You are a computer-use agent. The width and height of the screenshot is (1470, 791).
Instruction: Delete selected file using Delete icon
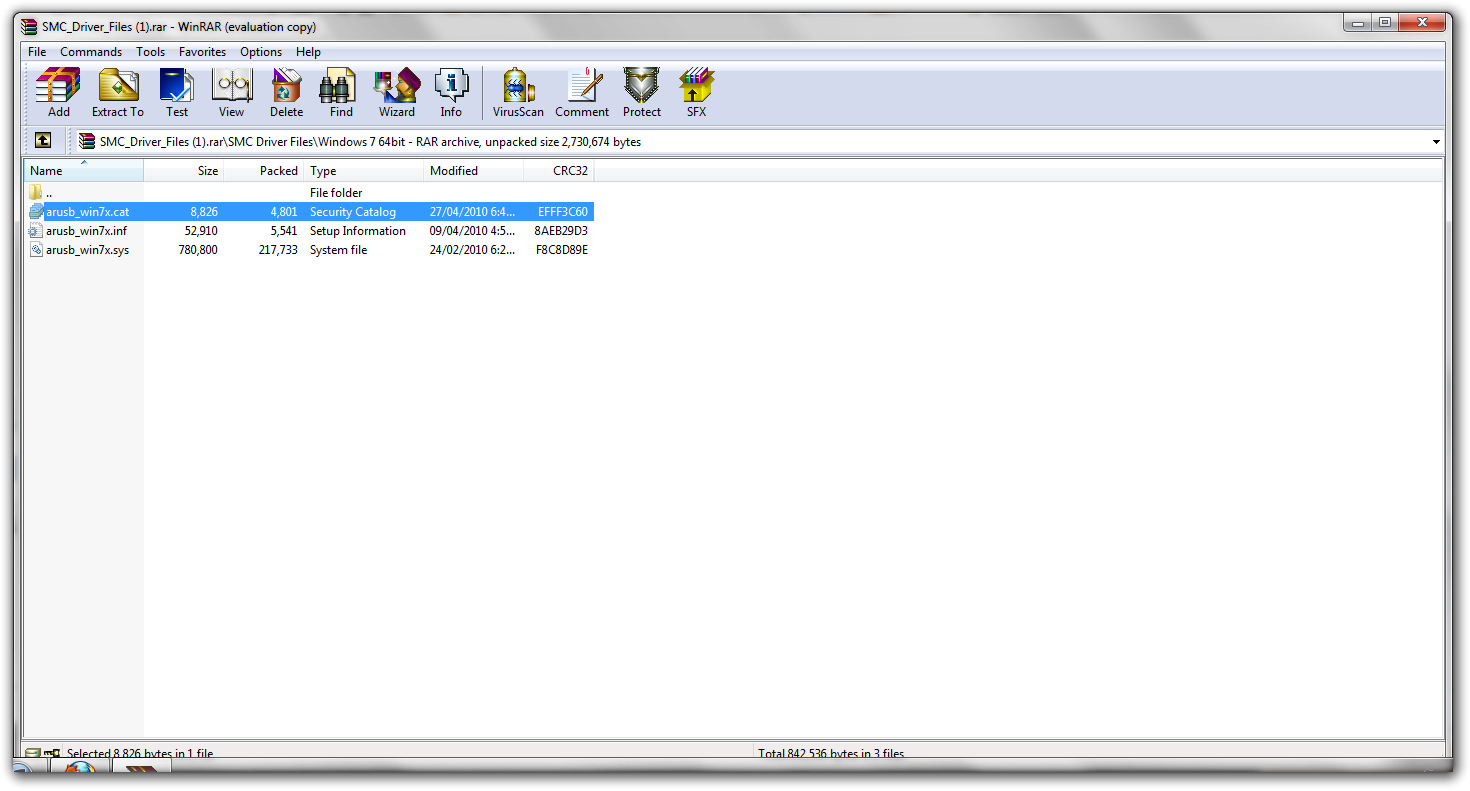pyautogui.click(x=286, y=93)
